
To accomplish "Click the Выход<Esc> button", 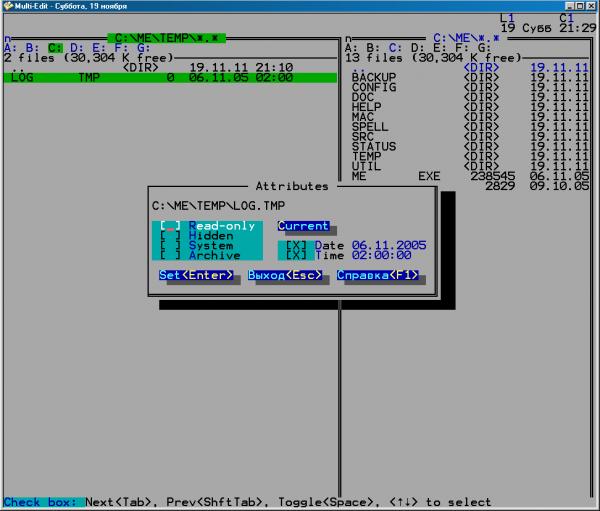I will tap(284, 275).
